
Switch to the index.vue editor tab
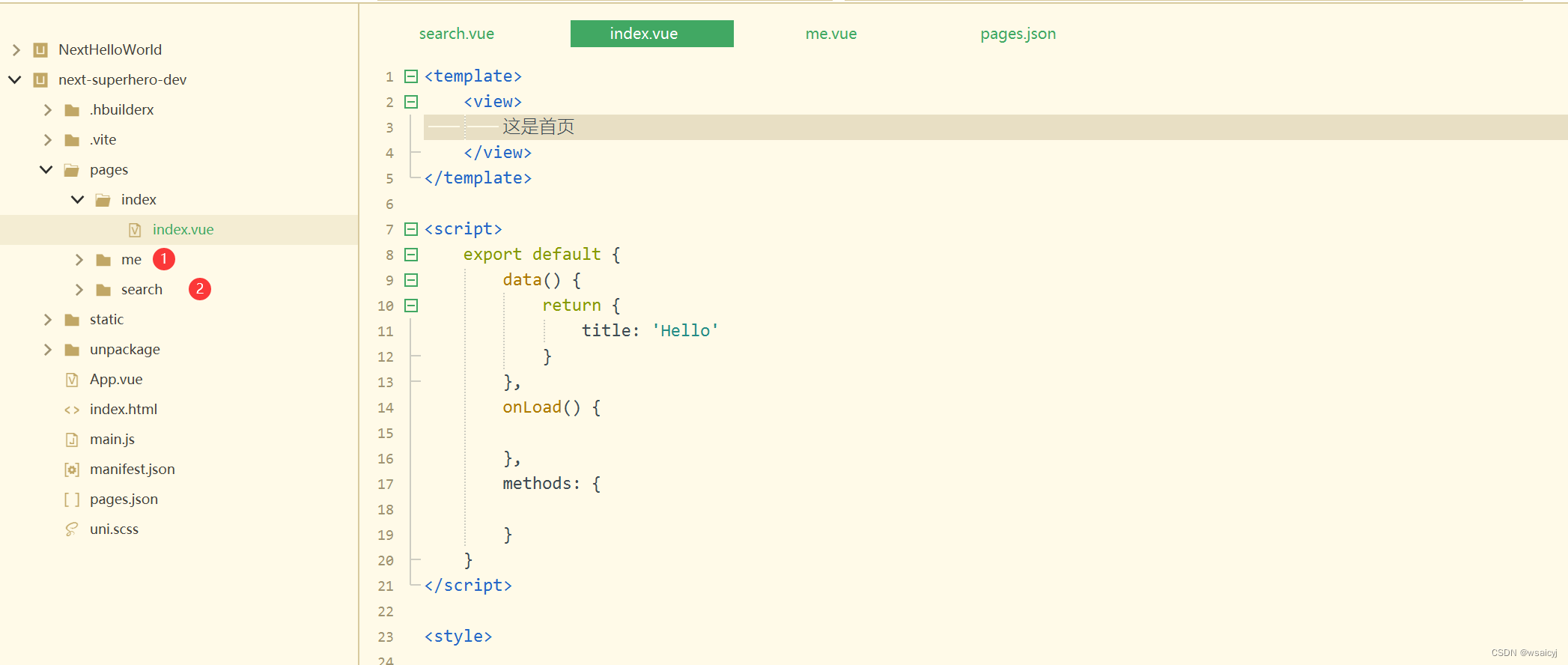651,34
